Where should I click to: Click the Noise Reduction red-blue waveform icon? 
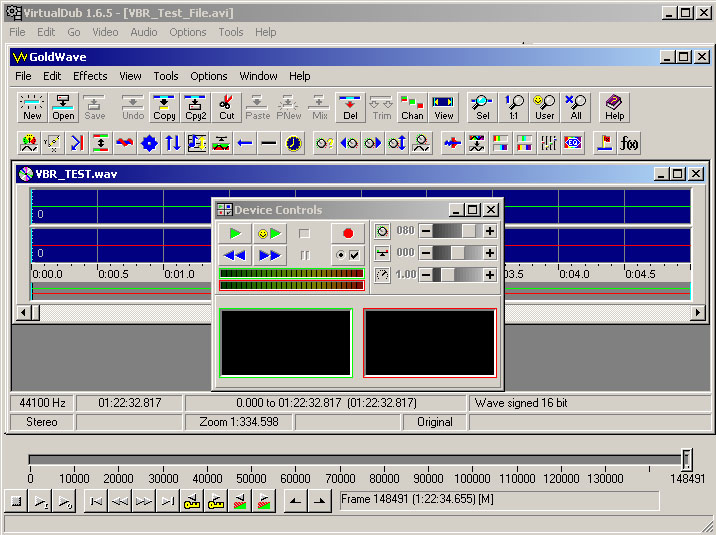pyautogui.click(x=453, y=143)
